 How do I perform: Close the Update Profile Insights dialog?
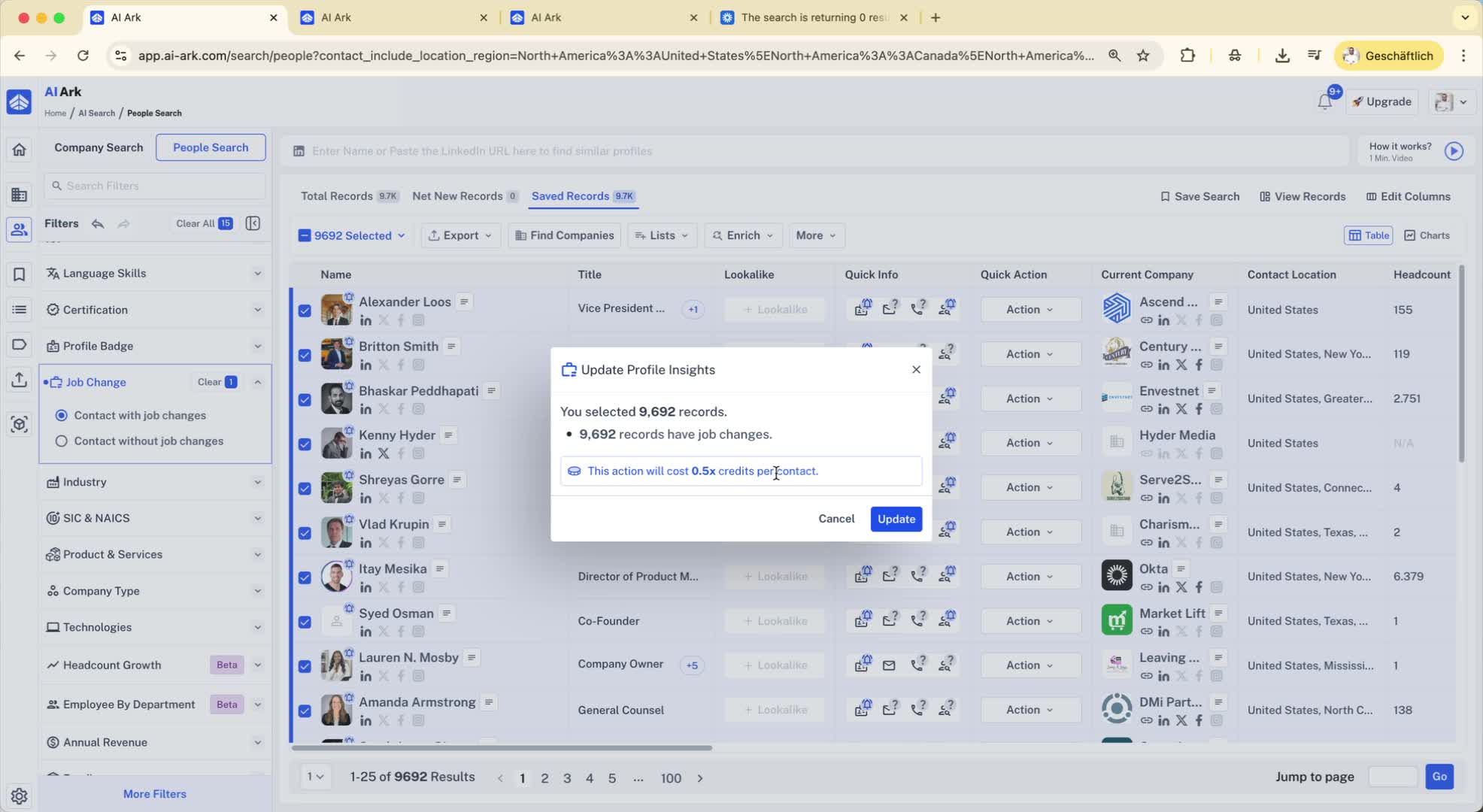pyautogui.click(x=915, y=369)
